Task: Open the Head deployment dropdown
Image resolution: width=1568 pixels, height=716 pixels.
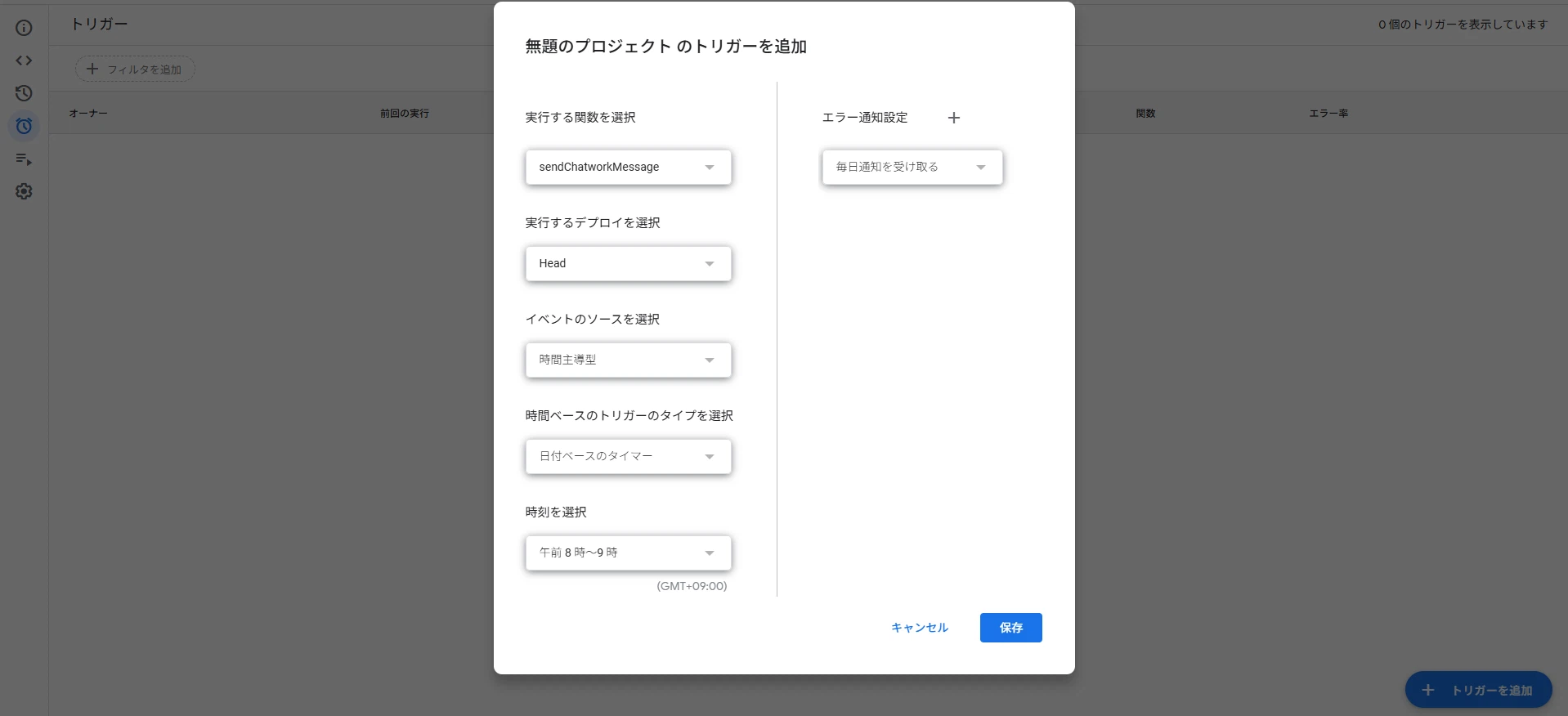Action: click(628, 263)
